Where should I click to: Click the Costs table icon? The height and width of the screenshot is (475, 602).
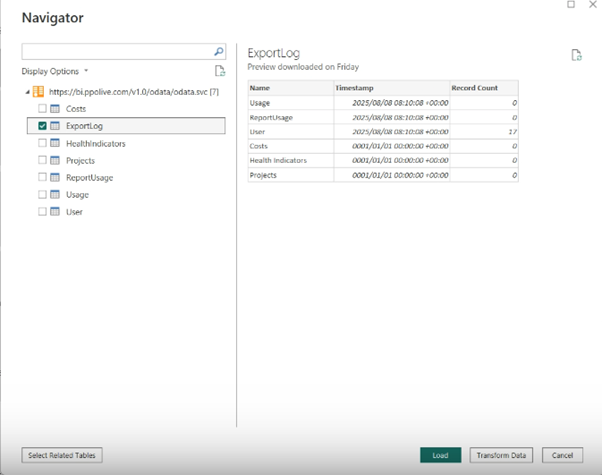[55, 109]
